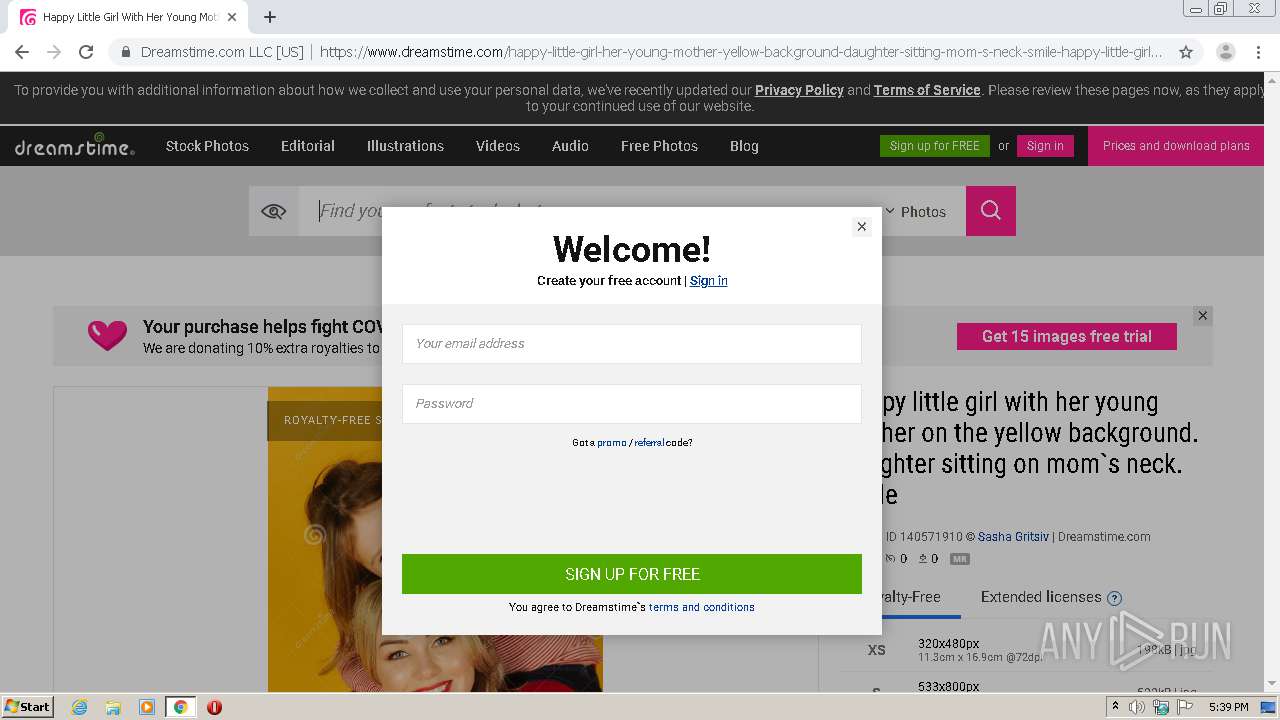Image resolution: width=1280 pixels, height=720 pixels.
Task: Click the 5:39 PM taskbar clock
Action: coord(1228,707)
